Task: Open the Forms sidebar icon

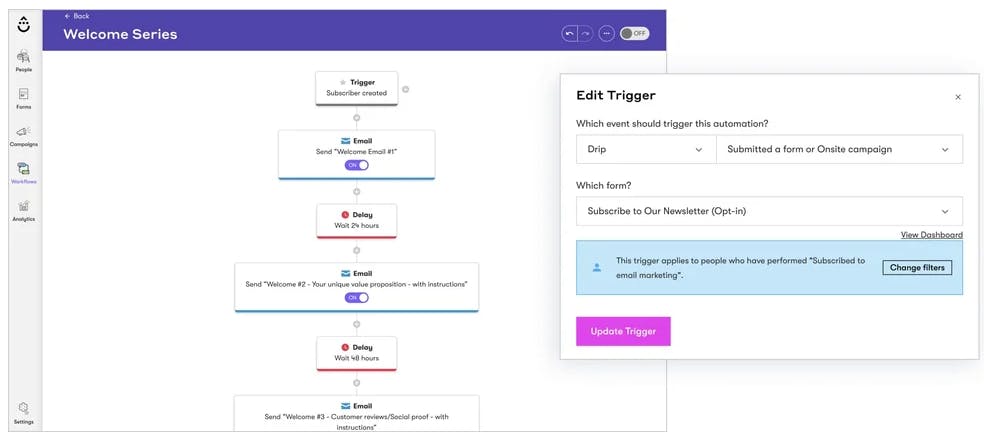Action: 24,98
